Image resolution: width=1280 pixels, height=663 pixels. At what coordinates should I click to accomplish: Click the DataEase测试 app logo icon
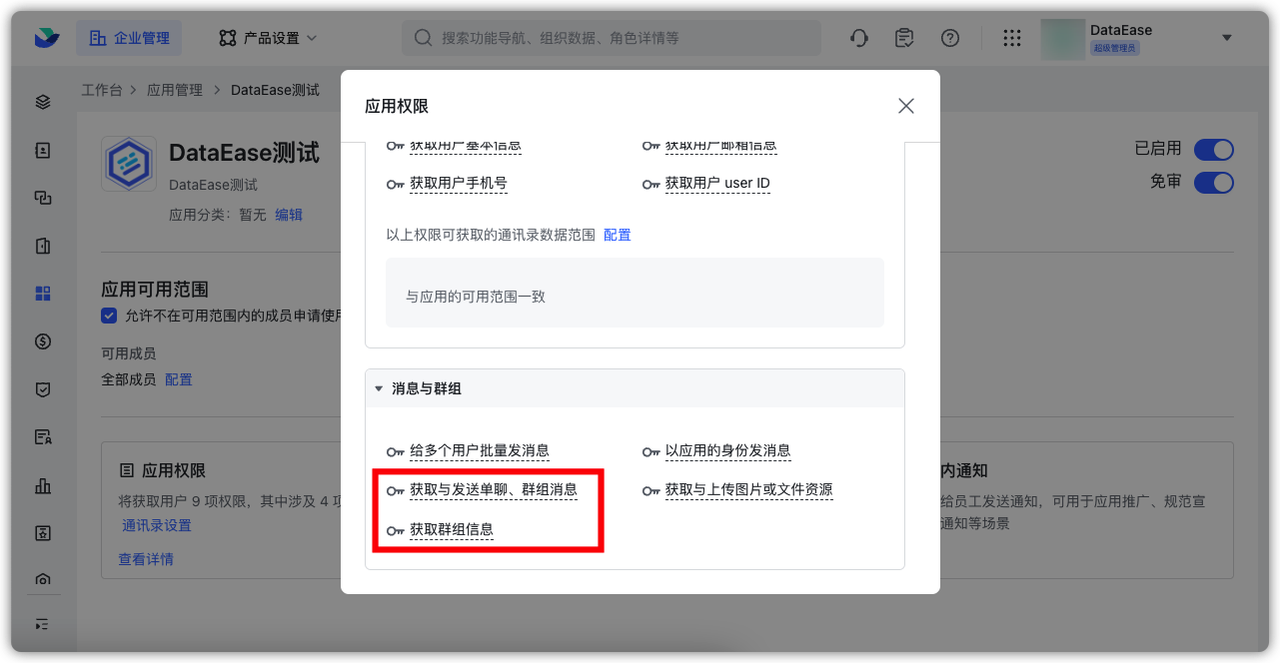click(128, 164)
